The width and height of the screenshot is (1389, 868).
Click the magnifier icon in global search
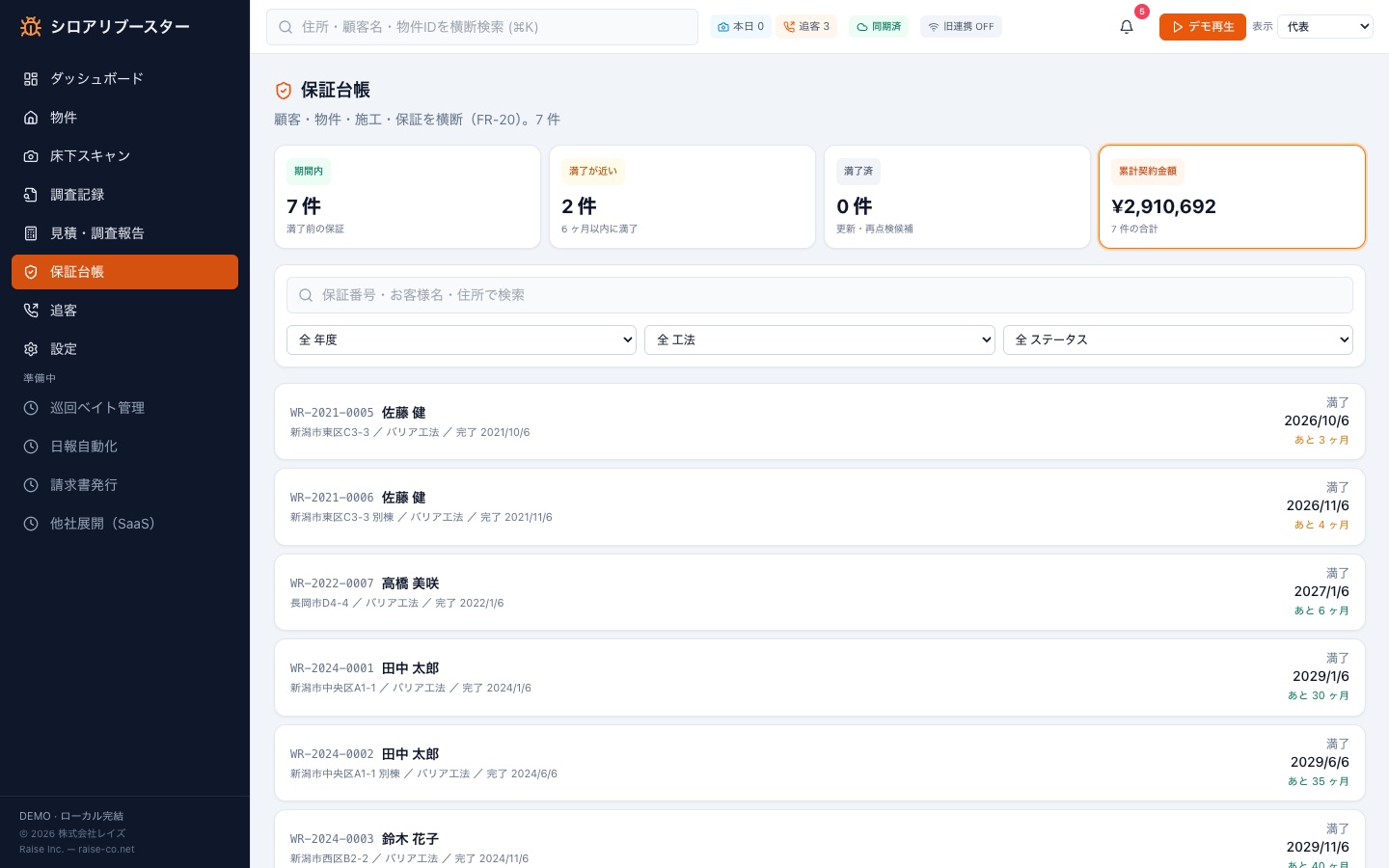click(x=286, y=27)
